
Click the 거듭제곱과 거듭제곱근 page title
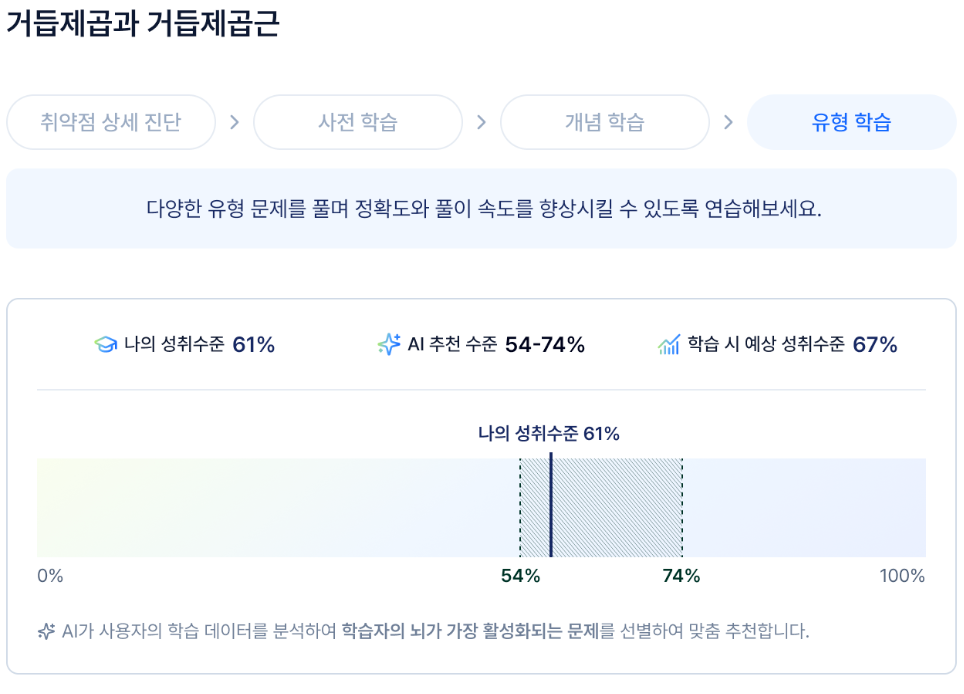tap(143, 24)
